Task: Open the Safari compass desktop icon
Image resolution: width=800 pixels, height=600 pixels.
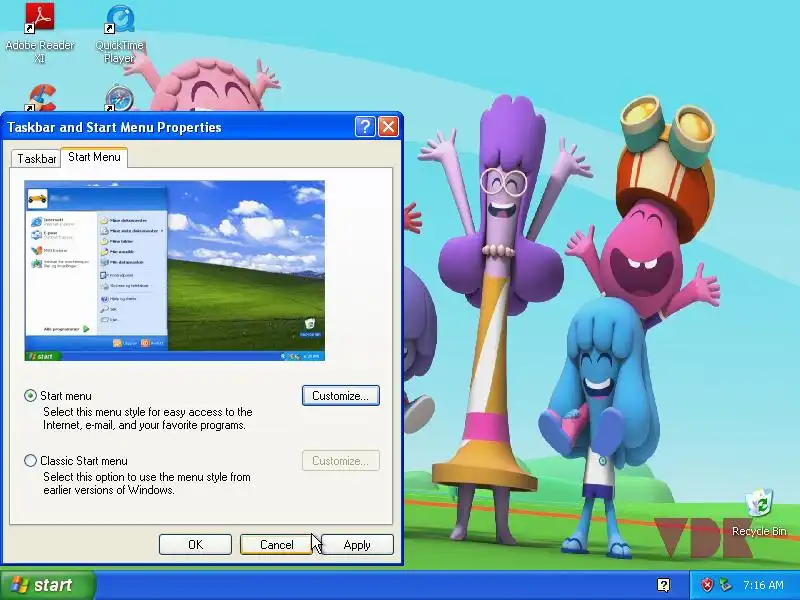Action: [119, 98]
